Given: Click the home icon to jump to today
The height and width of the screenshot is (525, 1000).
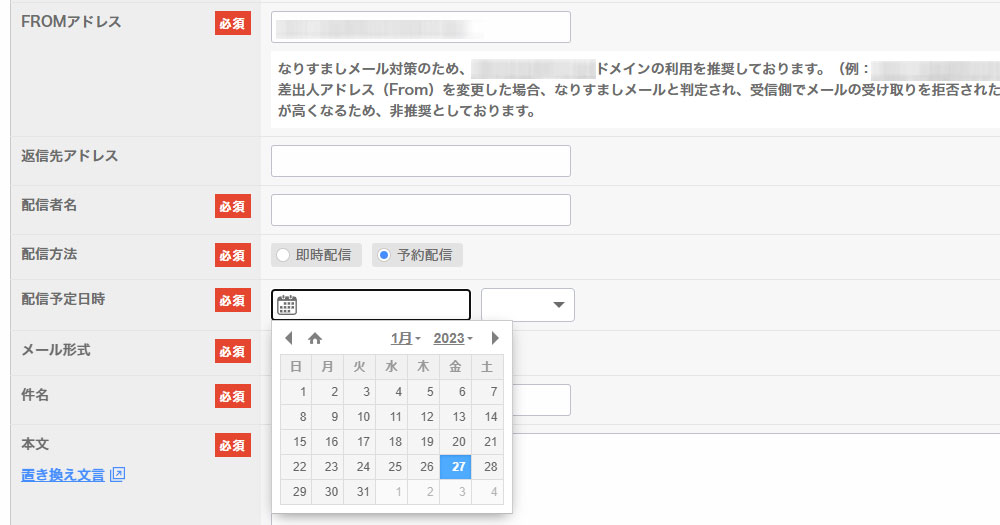Looking at the screenshot, I should click(315, 338).
